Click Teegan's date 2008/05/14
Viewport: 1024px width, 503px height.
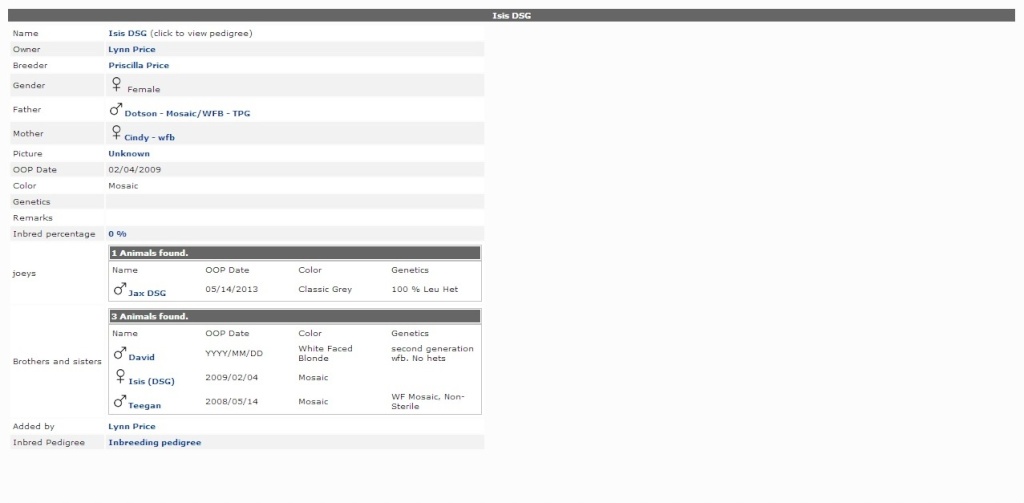tap(232, 402)
